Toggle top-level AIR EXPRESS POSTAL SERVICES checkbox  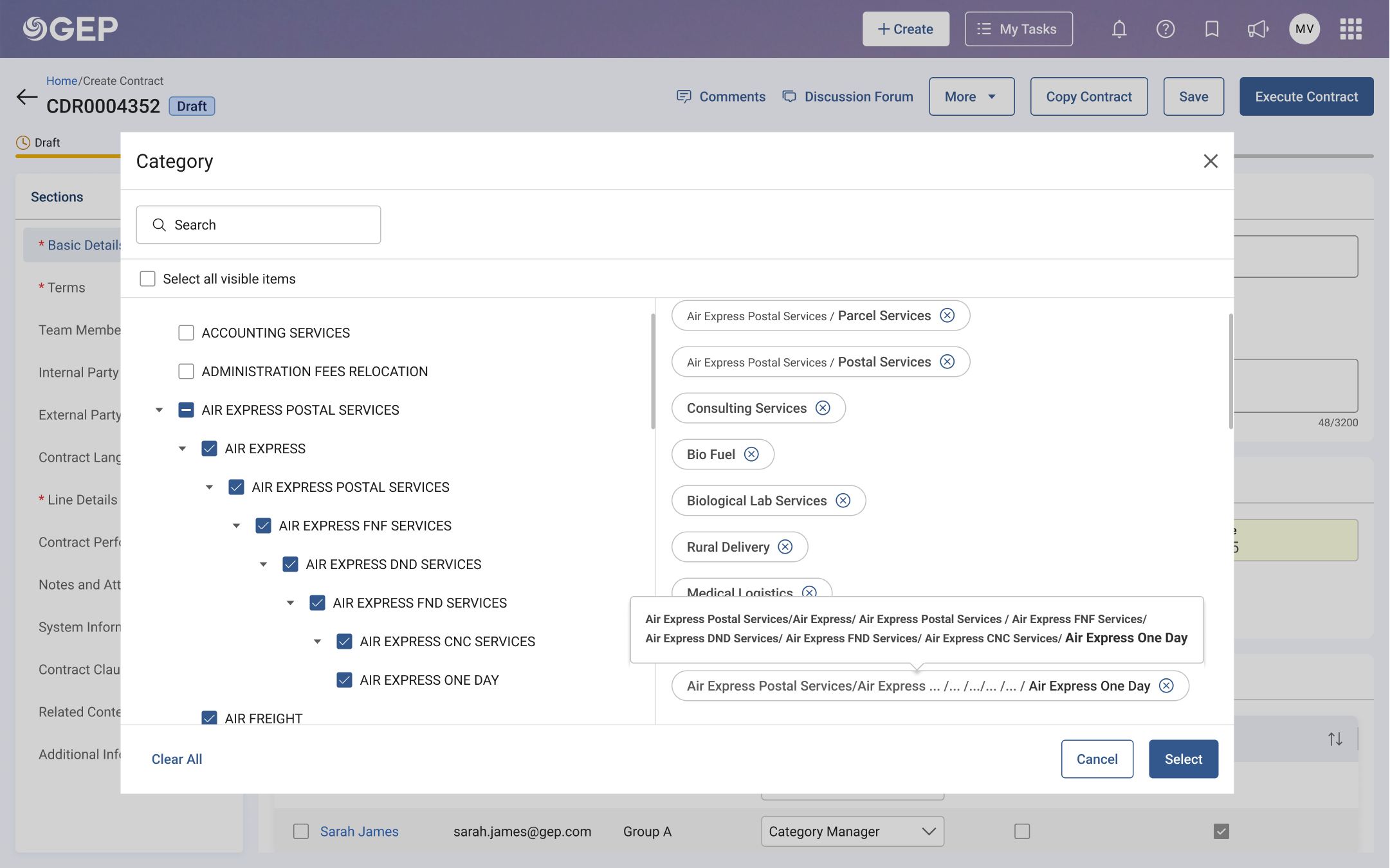[x=187, y=410]
